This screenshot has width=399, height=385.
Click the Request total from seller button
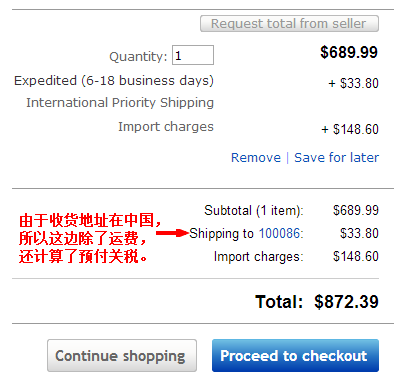coord(289,24)
